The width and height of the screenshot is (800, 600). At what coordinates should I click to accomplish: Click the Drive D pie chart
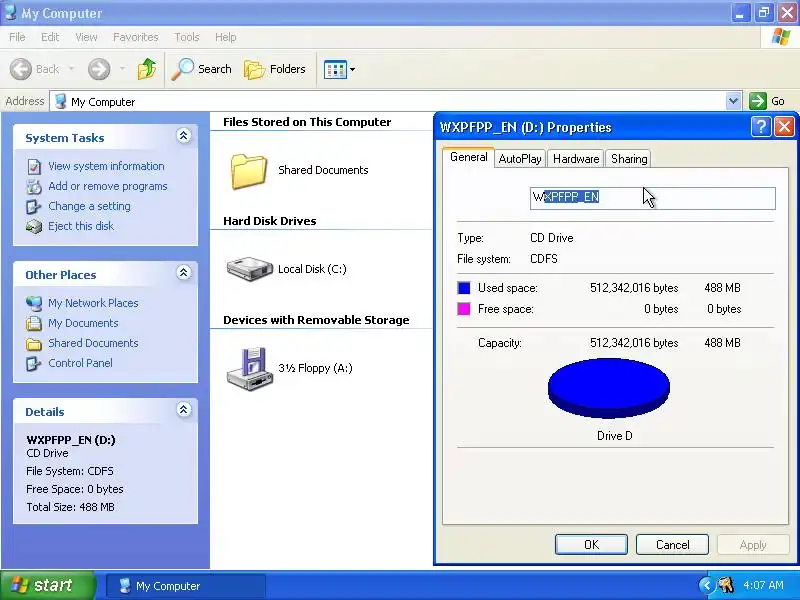609,388
